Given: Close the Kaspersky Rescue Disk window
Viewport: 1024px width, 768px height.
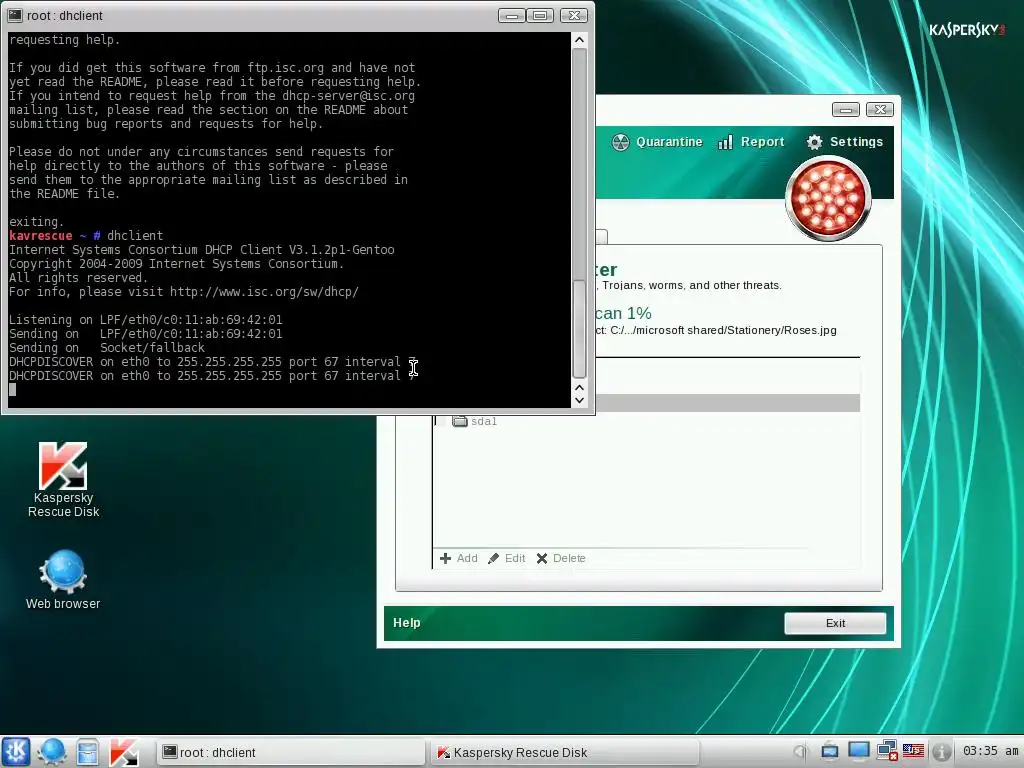Looking at the screenshot, I should (880, 110).
